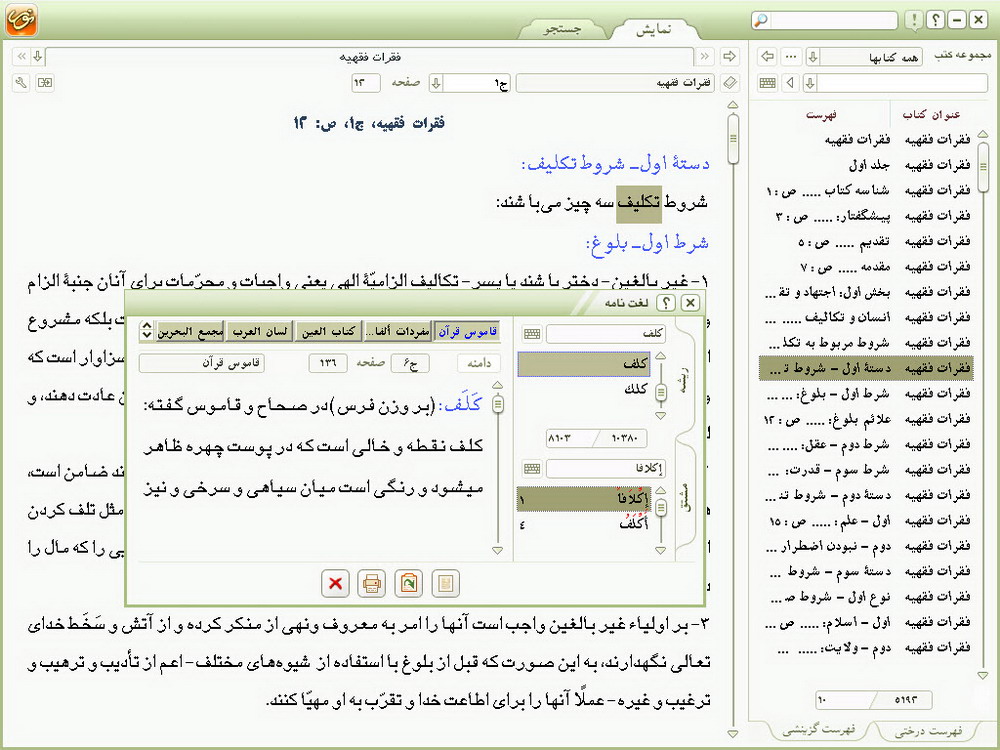The image size is (1000, 750).
Task: Select the مفردات ألفا dictionary tab
Action: click(399, 332)
